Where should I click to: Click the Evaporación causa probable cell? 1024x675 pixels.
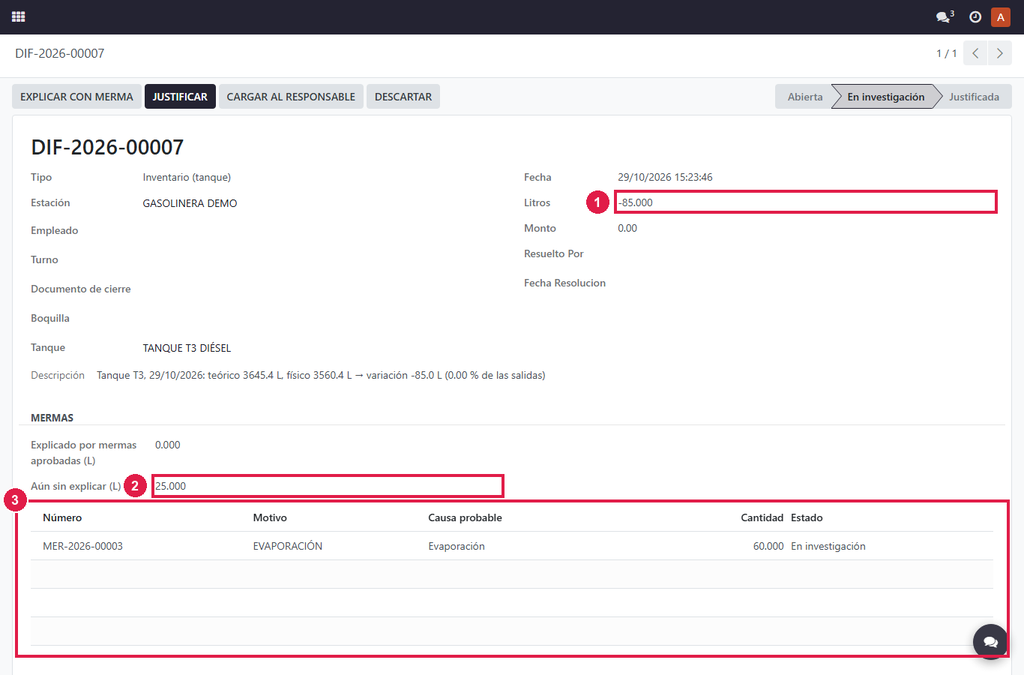click(456, 546)
